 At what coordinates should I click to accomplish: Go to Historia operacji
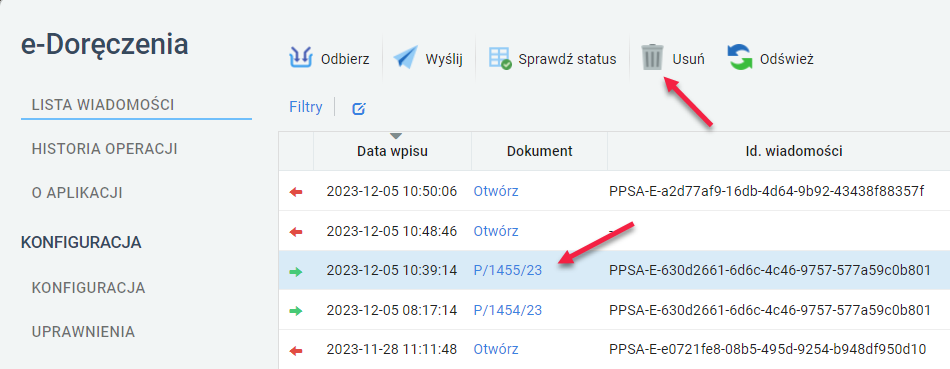[104, 149]
